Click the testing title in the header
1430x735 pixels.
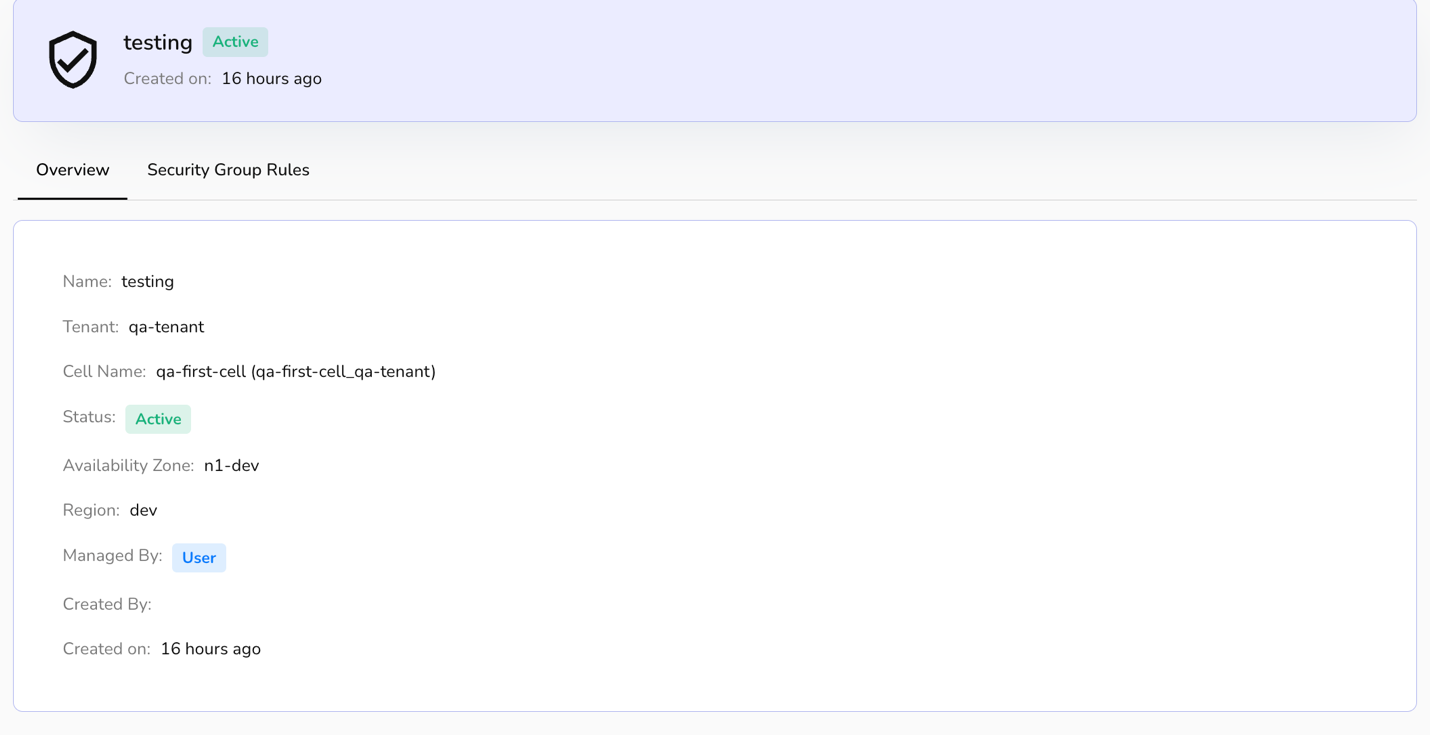pyautogui.click(x=158, y=43)
